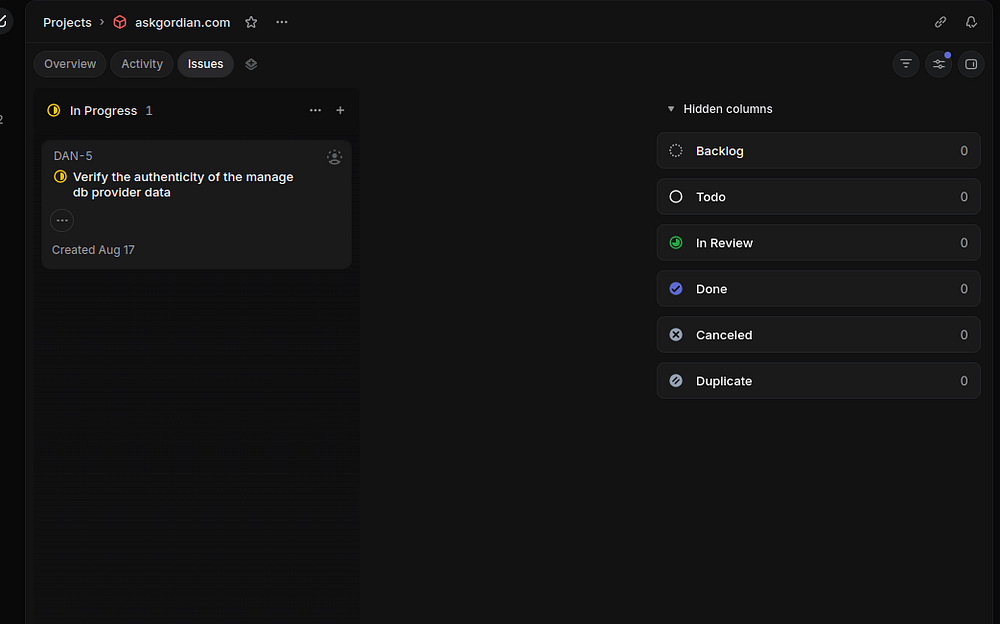Click the Canceled issue count 0

pyautogui.click(x=964, y=334)
